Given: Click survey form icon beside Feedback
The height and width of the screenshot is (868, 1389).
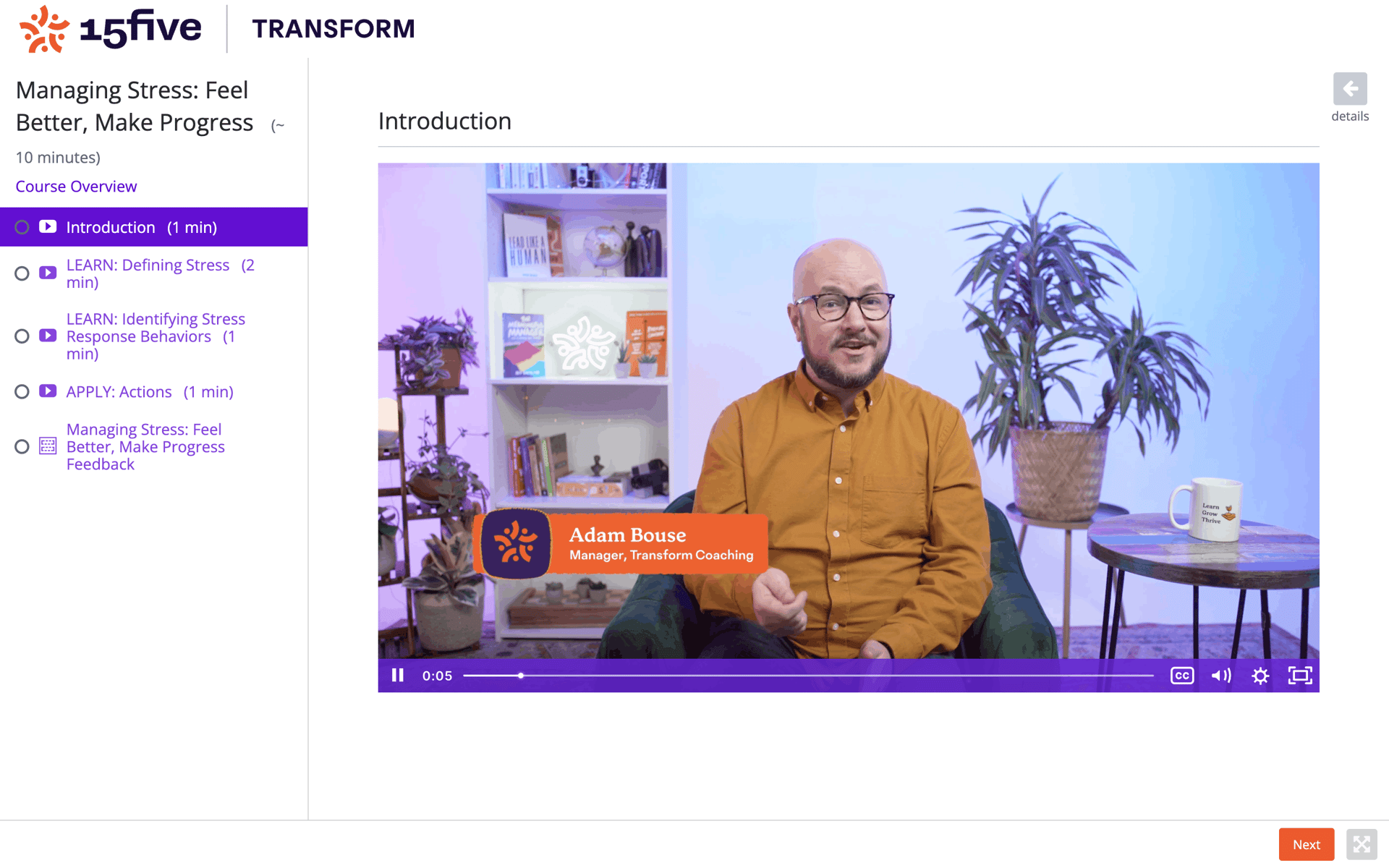Looking at the screenshot, I should point(48,446).
